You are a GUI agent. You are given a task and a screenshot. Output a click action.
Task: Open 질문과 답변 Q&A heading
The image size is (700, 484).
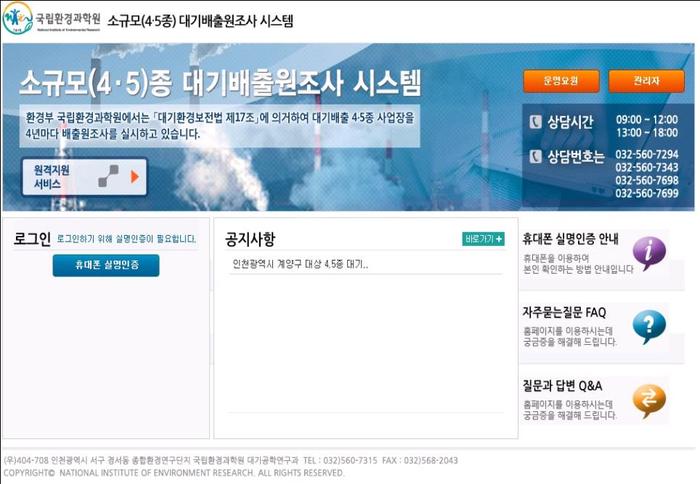pyautogui.click(x=562, y=386)
